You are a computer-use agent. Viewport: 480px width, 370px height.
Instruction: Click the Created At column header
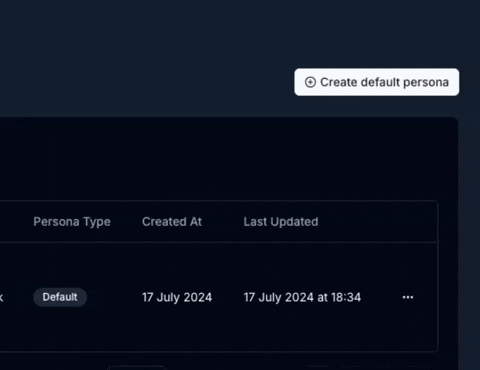tap(172, 222)
